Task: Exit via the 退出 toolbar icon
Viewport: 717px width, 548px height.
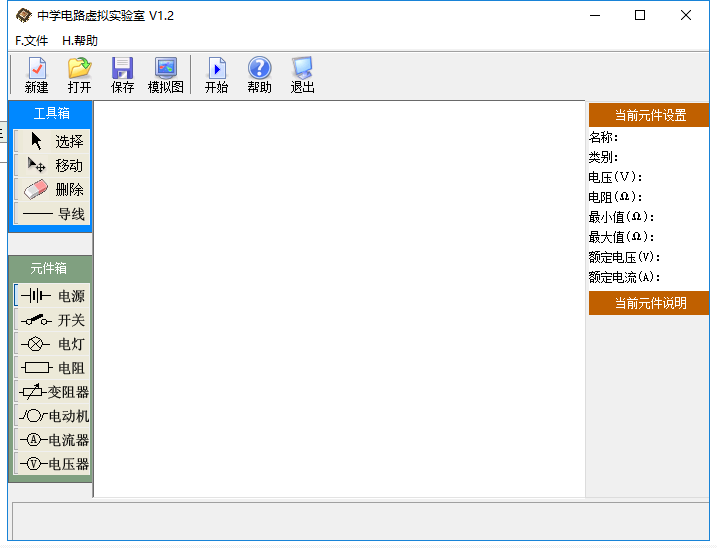Action: pyautogui.click(x=302, y=75)
